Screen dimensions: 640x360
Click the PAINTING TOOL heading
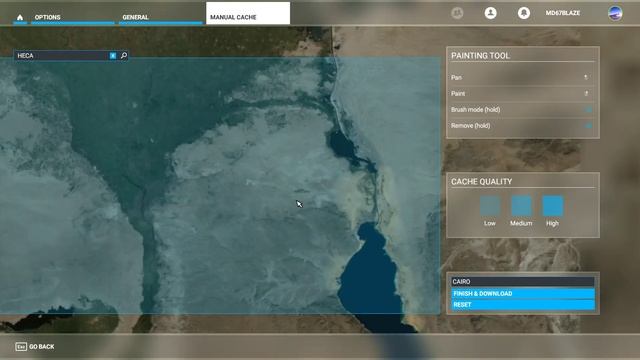tap(480, 56)
